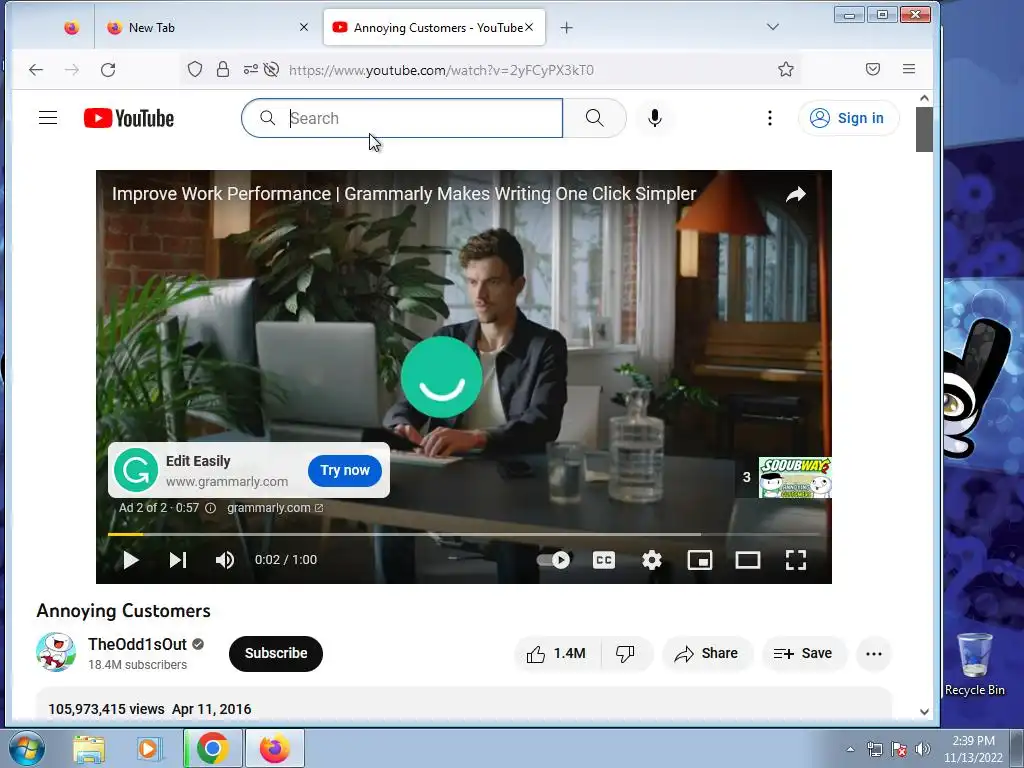This screenshot has width=1024, height=768.
Task: Open the system volume icon
Action: [922, 749]
